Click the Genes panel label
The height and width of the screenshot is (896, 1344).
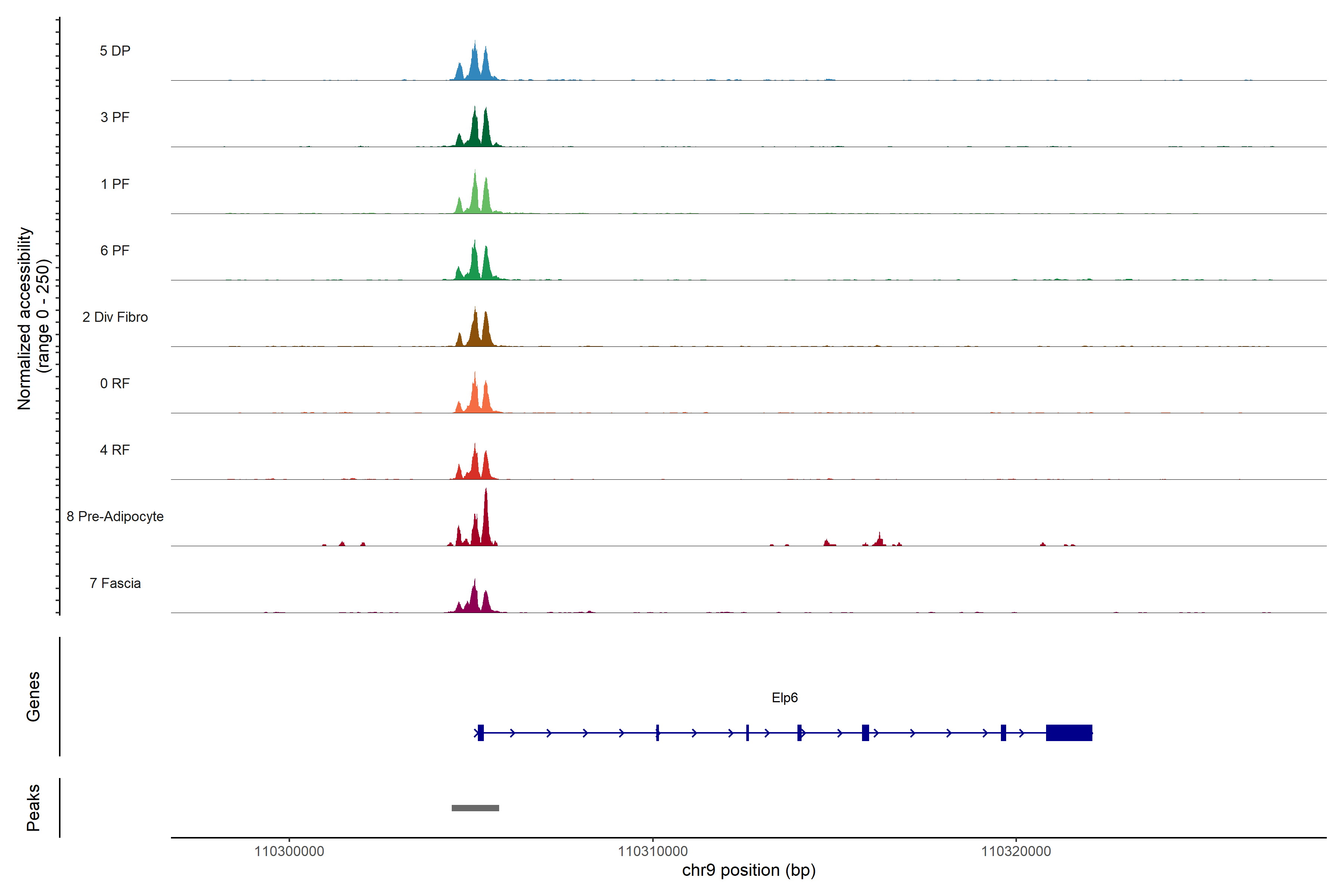pos(33,697)
